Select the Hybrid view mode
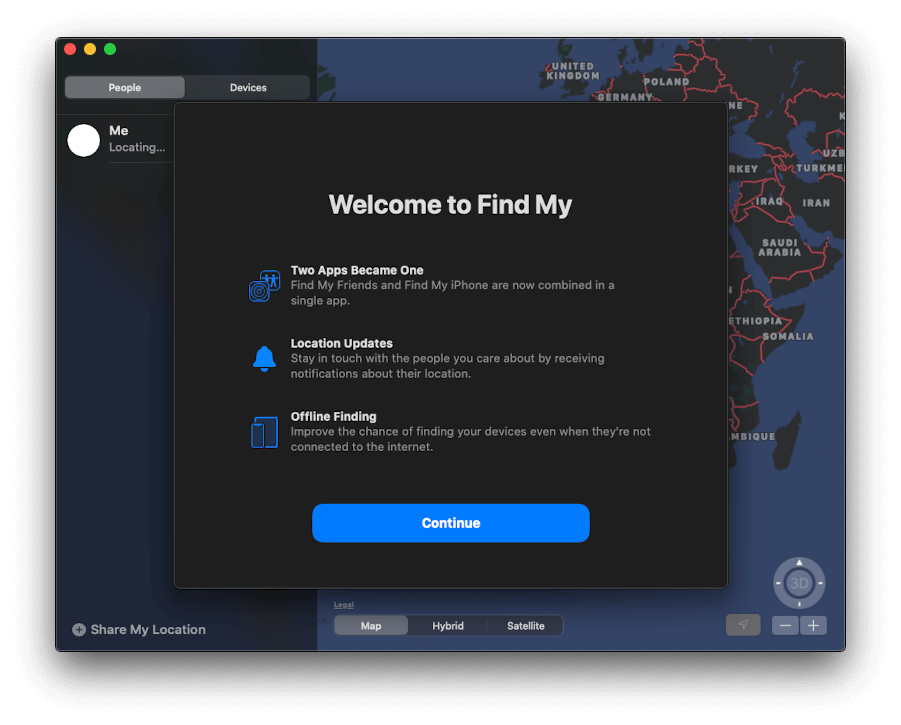901x725 pixels. click(448, 626)
